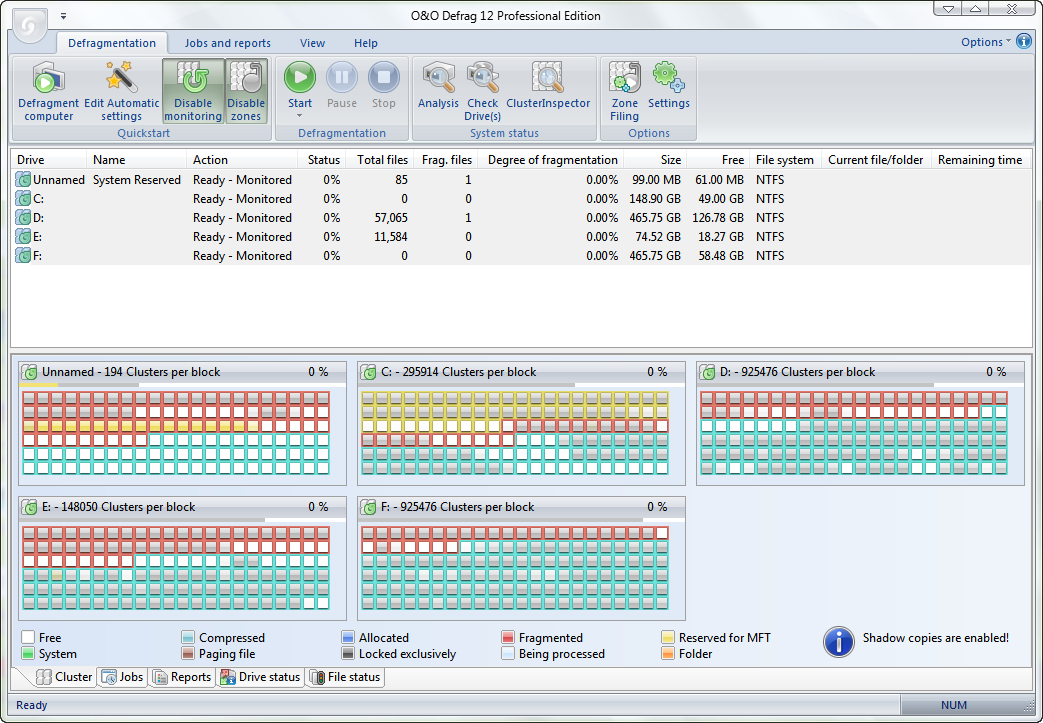Open the File status bottom tab
The height and width of the screenshot is (723, 1043).
coord(345,677)
